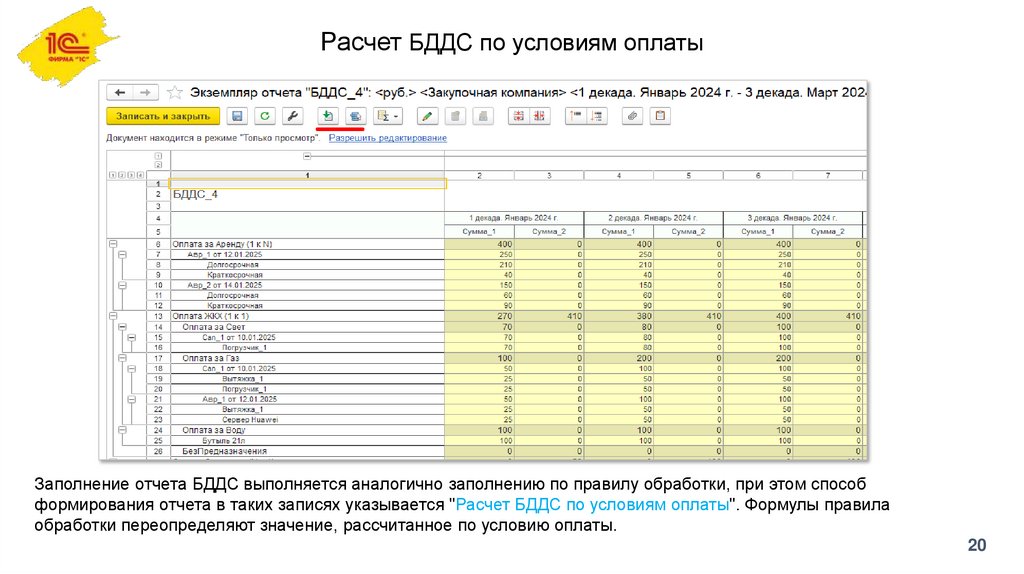The width and height of the screenshot is (1024, 574).
Task: Go back with the left arrow button
Action: click(x=120, y=93)
